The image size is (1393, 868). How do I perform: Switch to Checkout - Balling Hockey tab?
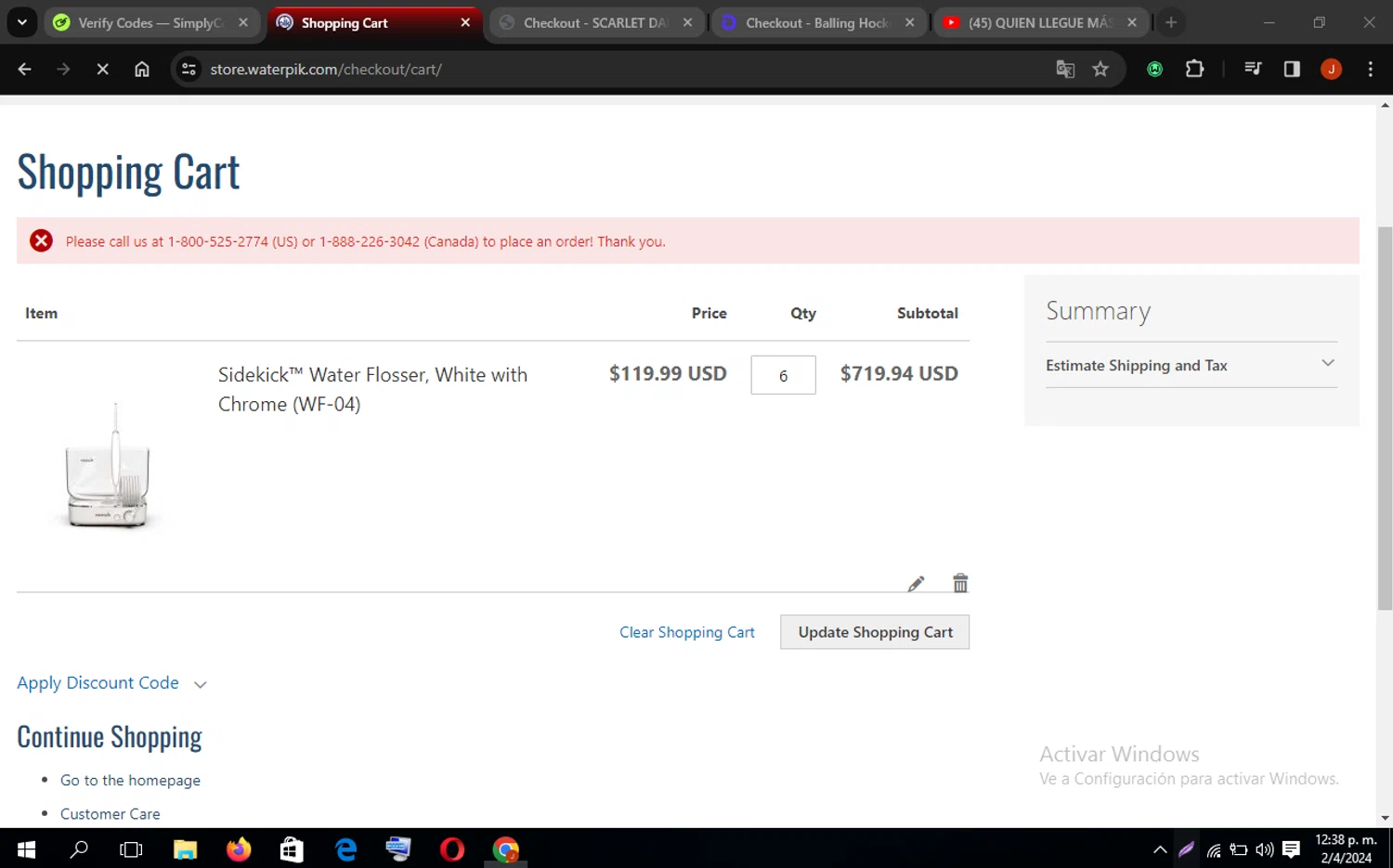click(x=818, y=22)
